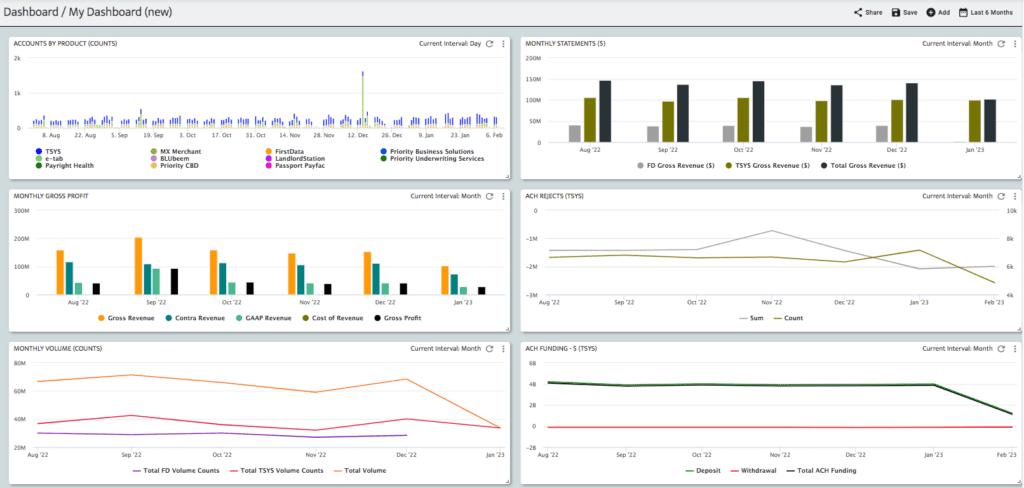Open ACH Funding options menu
The width and height of the screenshot is (1024, 488).
tap(1014, 349)
